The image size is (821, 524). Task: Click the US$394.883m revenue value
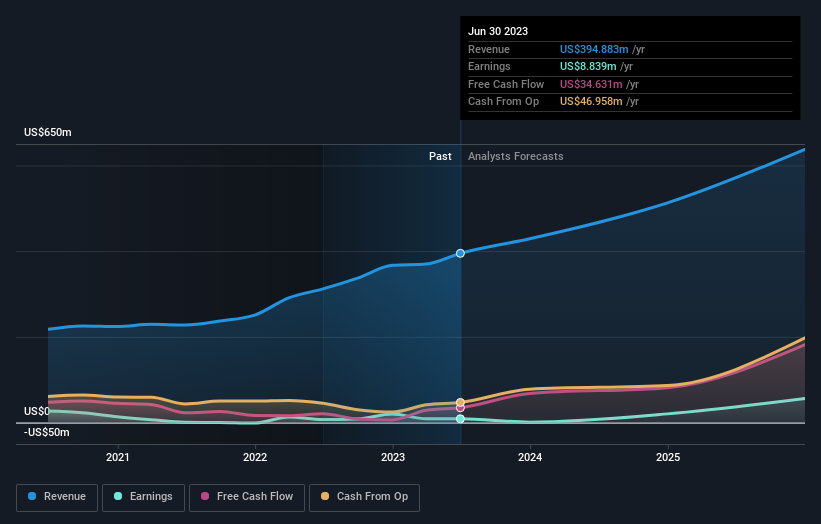click(594, 49)
